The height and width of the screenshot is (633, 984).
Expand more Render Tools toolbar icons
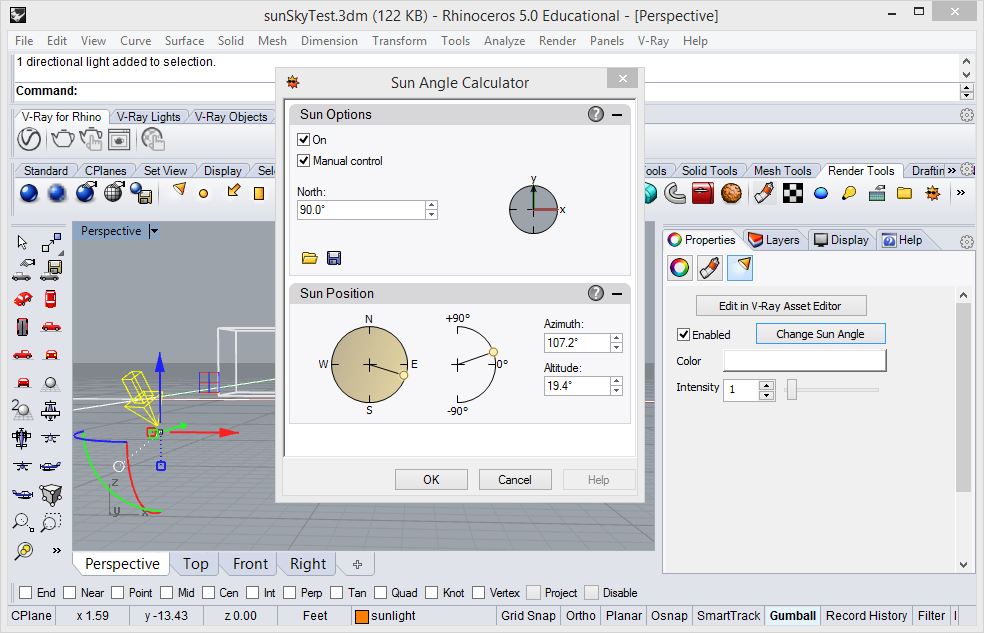point(961,193)
